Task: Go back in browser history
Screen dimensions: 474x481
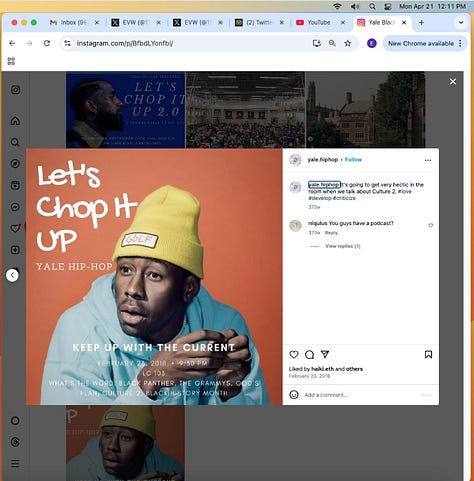Action: coord(12,43)
